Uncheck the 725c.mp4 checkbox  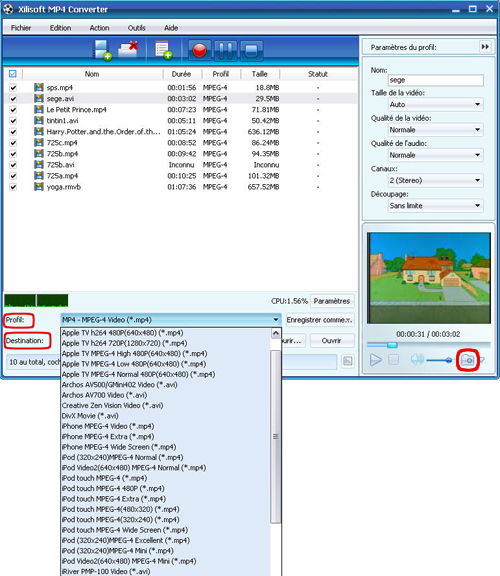[13, 143]
